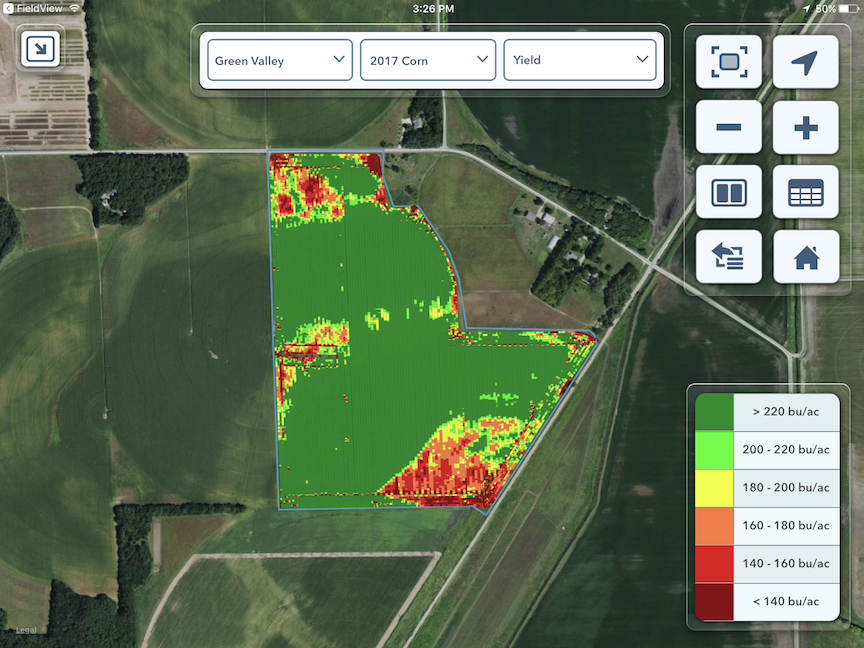Tap the '< 140 bu/ac' legend label
Image resolution: width=864 pixels, height=648 pixels.
[x=786, y=602]
